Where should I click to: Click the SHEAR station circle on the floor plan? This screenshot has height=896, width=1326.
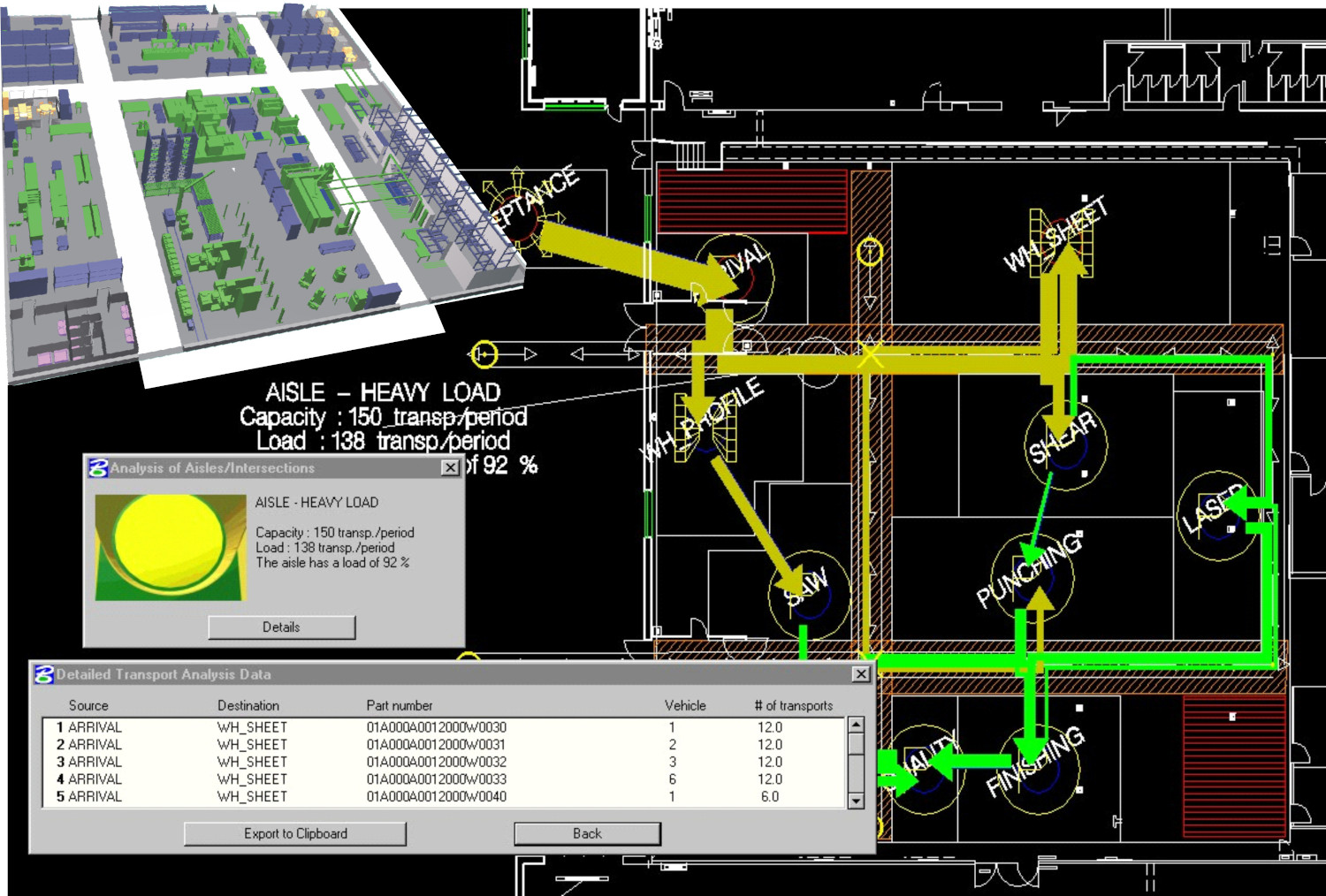coord(1065,444)
